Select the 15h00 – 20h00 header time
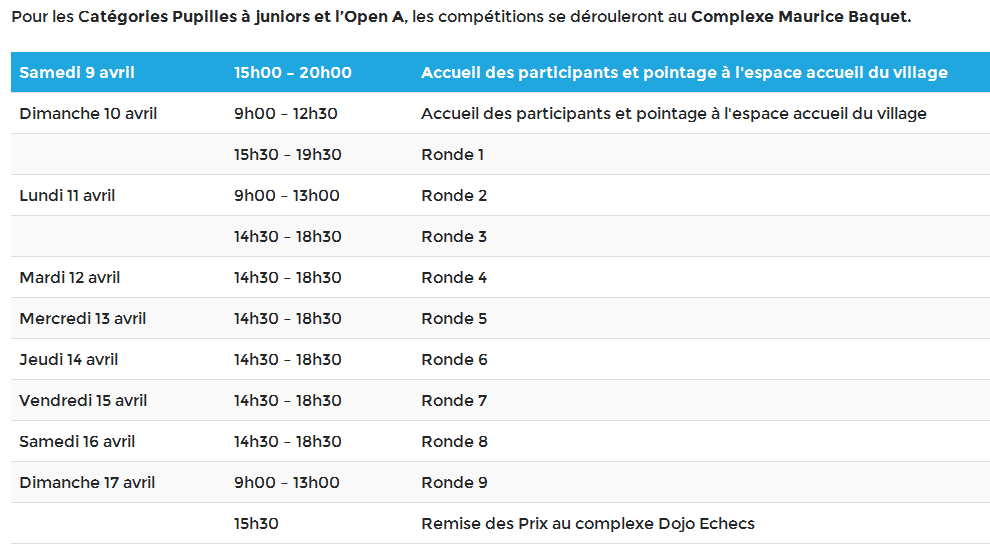Image resolution: width=990 pixels, height=545 pixels. click(x=293, y=73)
